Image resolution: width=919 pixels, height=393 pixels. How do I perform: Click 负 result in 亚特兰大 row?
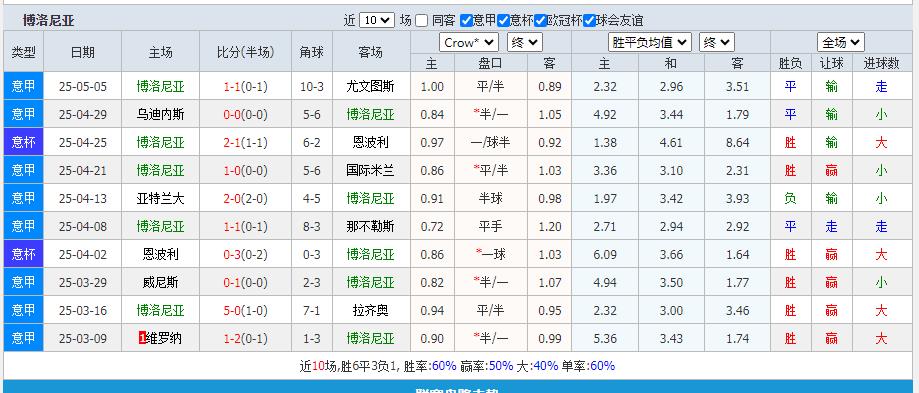tap(790, 199)
